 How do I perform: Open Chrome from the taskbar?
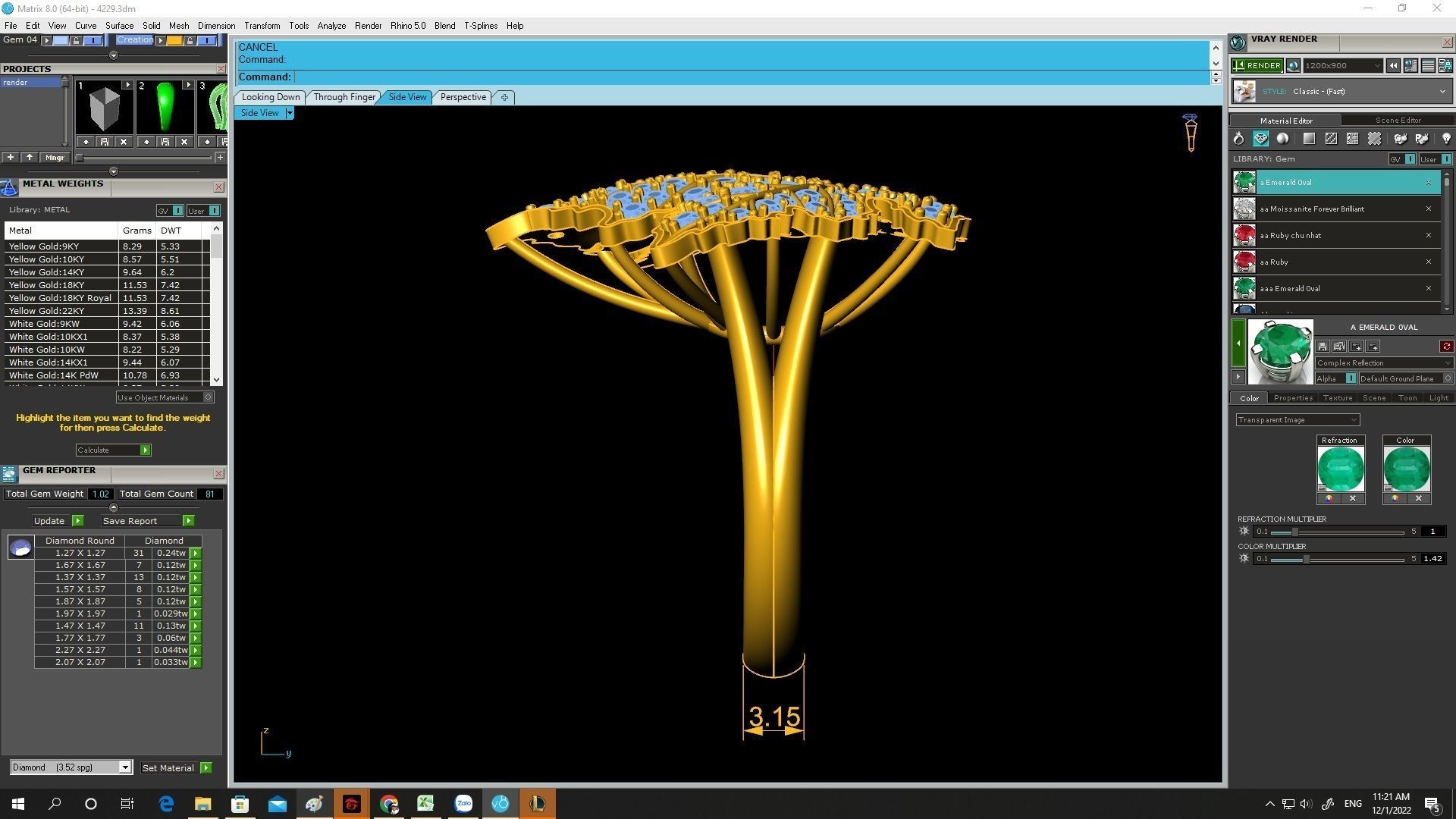(389, 804)
